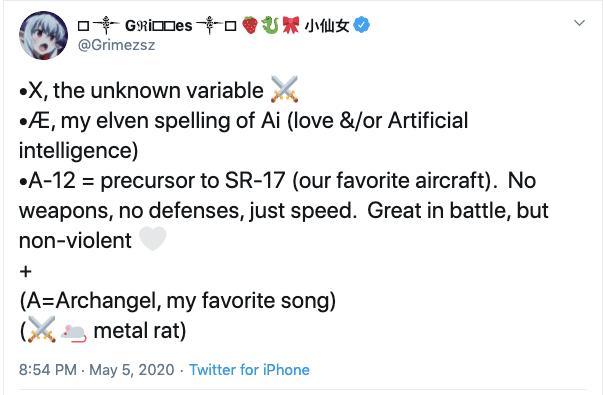Click the white heart emoji after 'non-violent'
Screen dimensions: 604x395
point(153,239)
